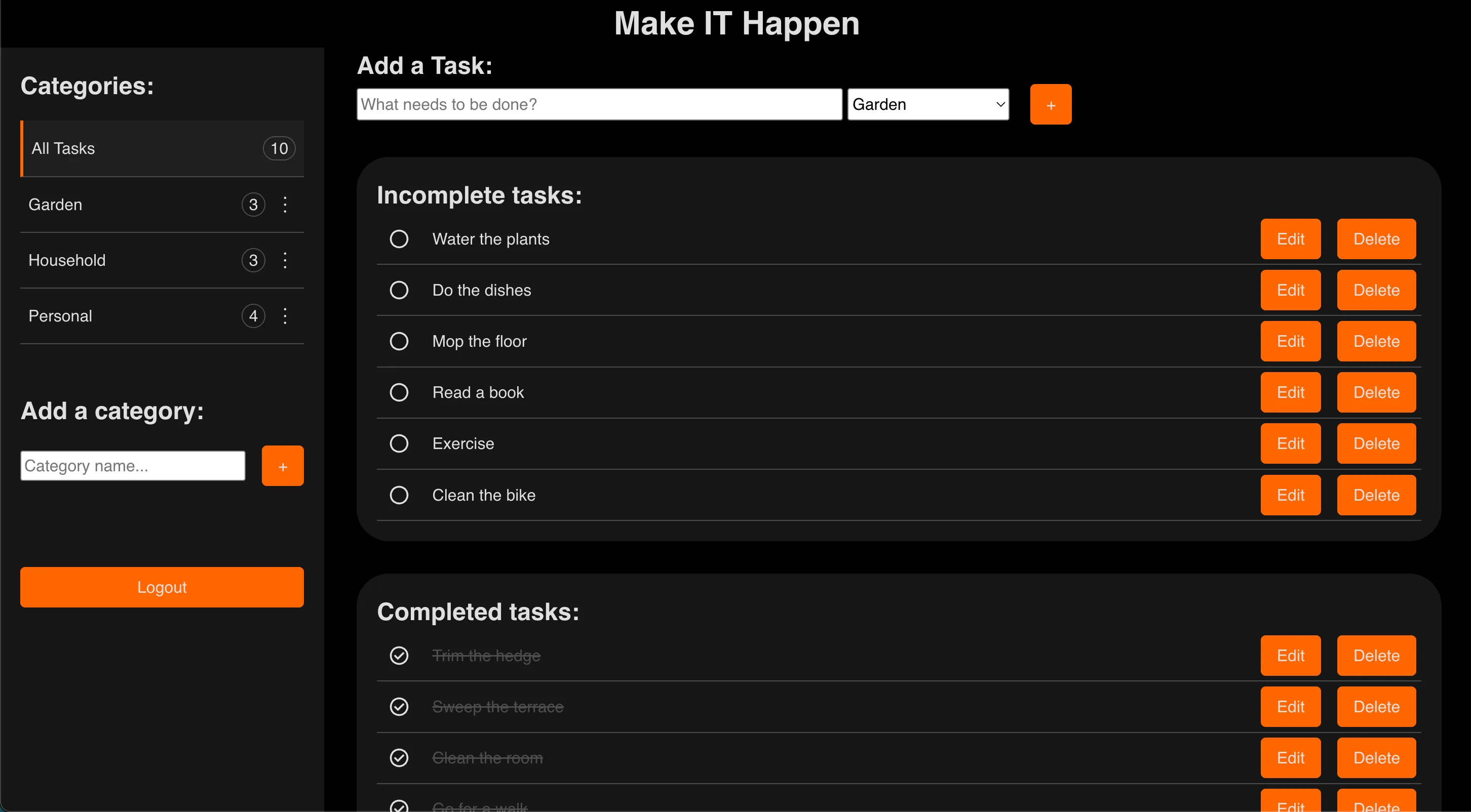Click the "What needs to be done?" field
The height and width of the screenshot is (812, 1471).
click(598, 104)
